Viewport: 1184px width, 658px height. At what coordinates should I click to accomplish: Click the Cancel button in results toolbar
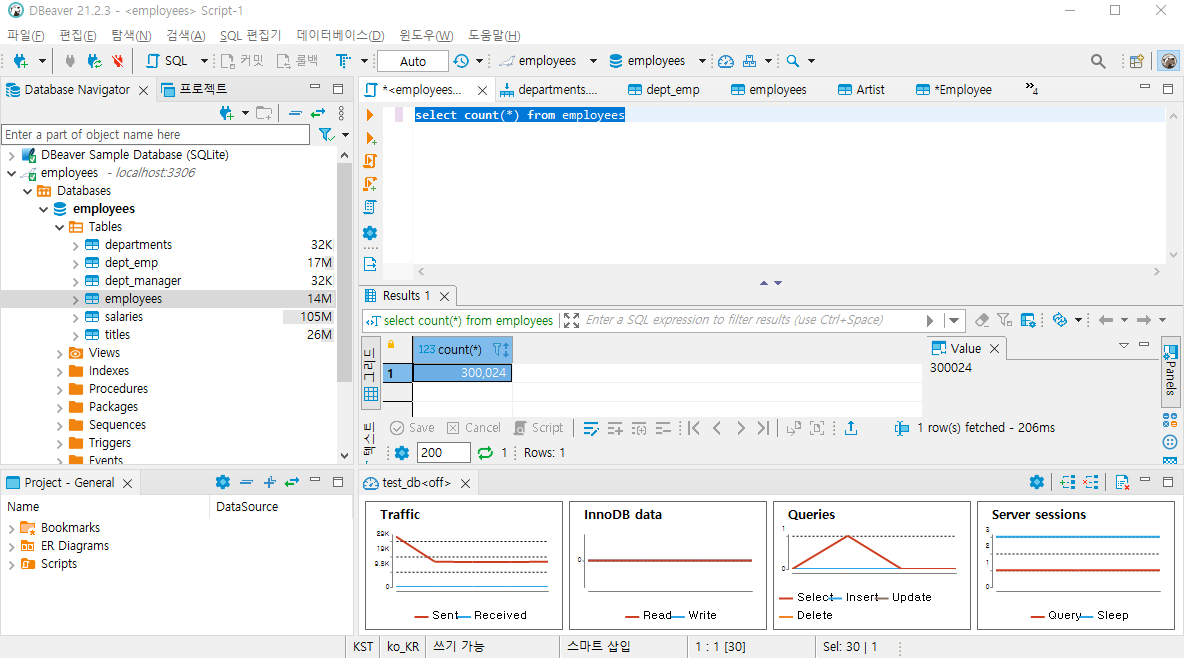click(x=473, y=428)
